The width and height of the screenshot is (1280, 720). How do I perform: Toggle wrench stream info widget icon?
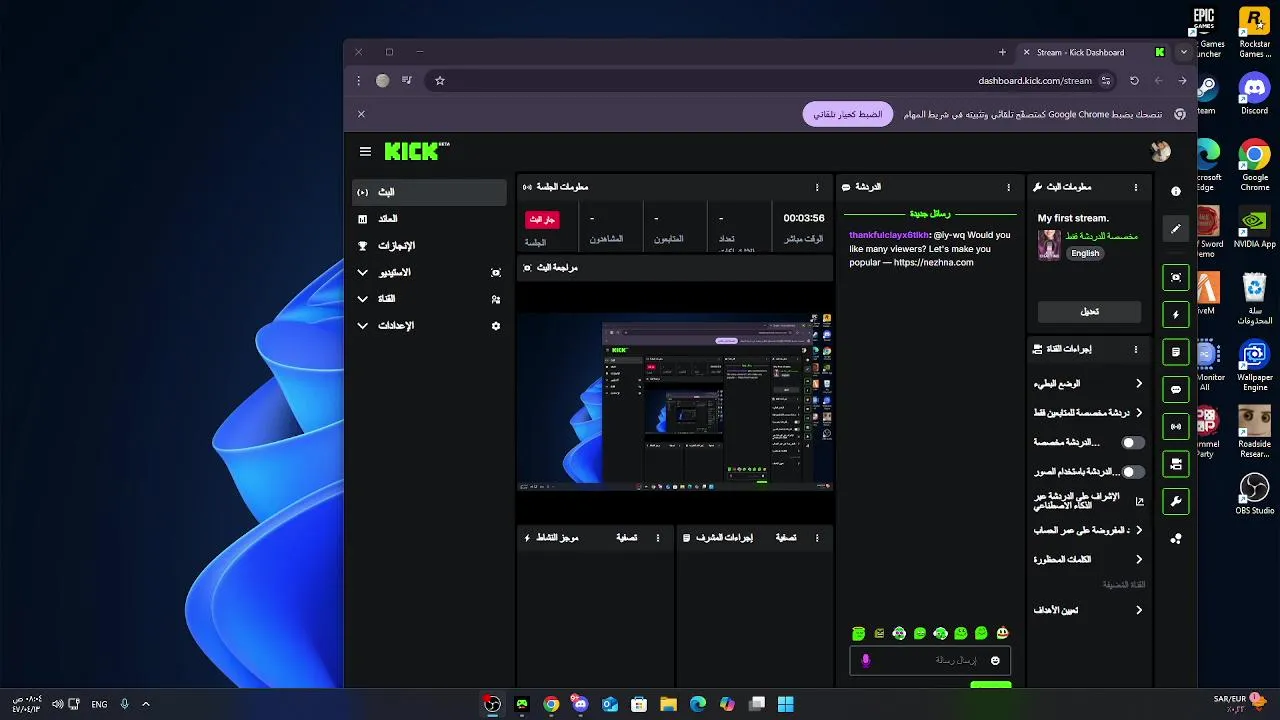coord(1176,502)
